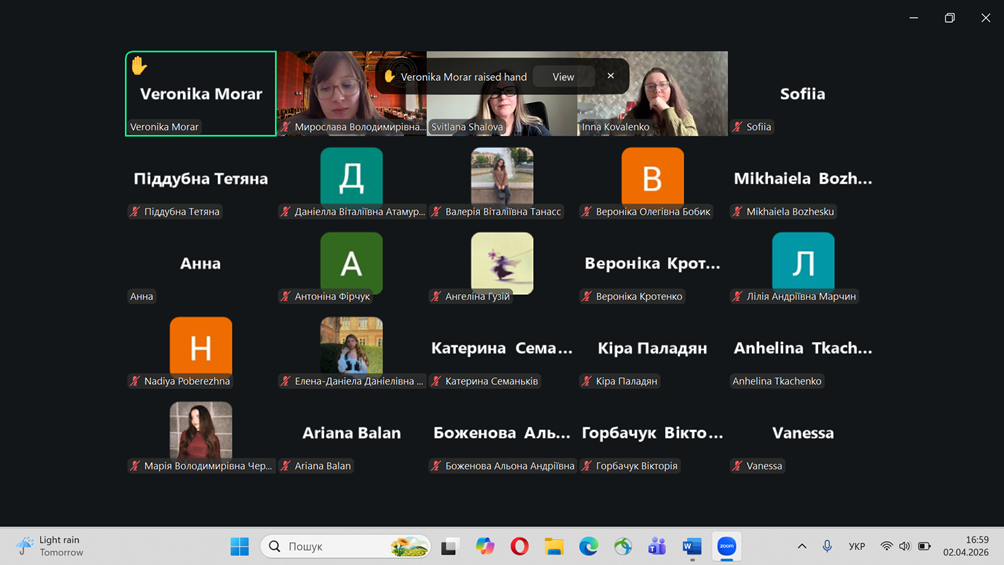Select Inna Kovalenko's video tile
1004x565 pixels.
[x=652, y=94]
